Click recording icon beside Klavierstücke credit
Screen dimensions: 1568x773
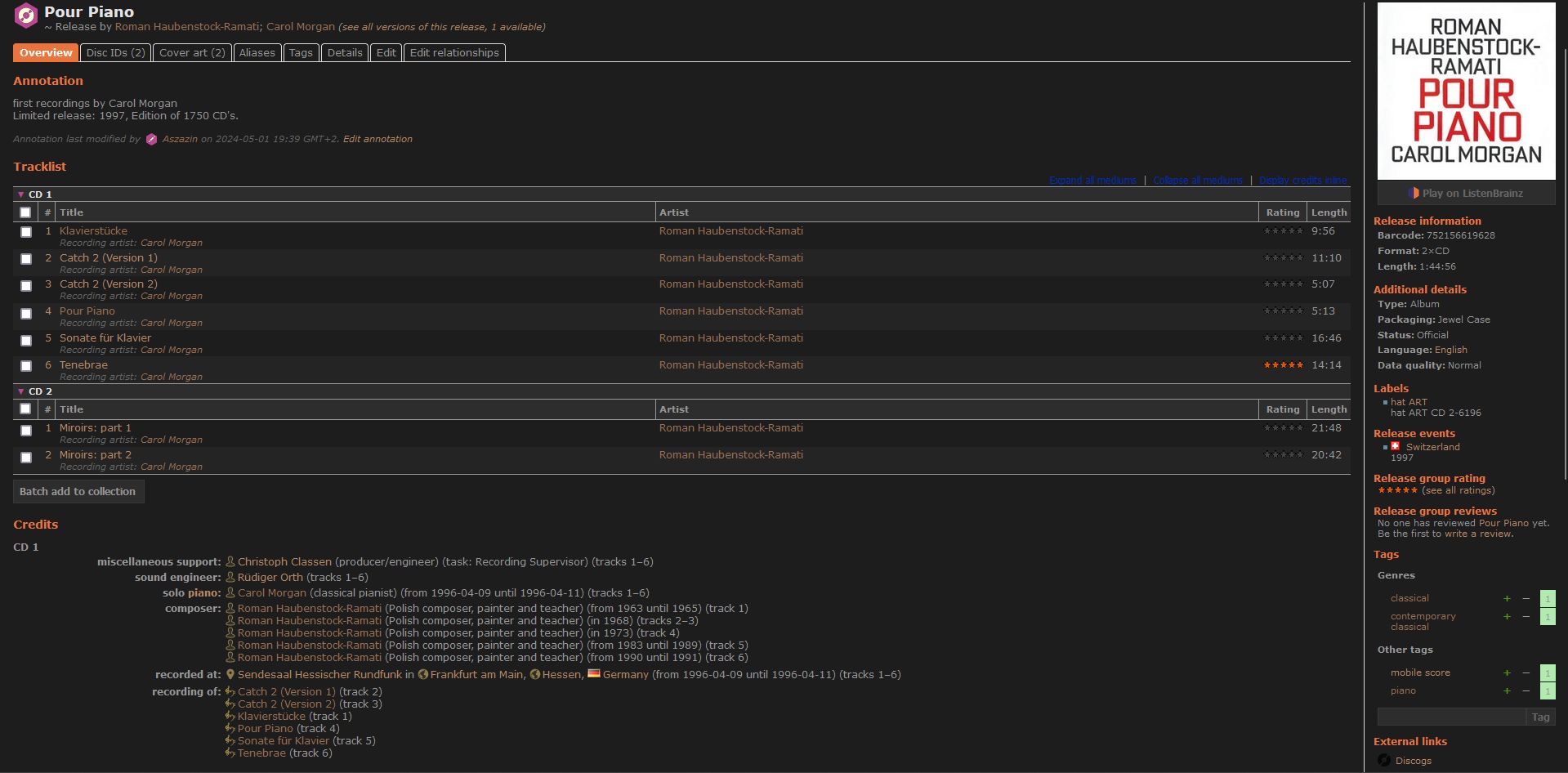tap(230, 717)
